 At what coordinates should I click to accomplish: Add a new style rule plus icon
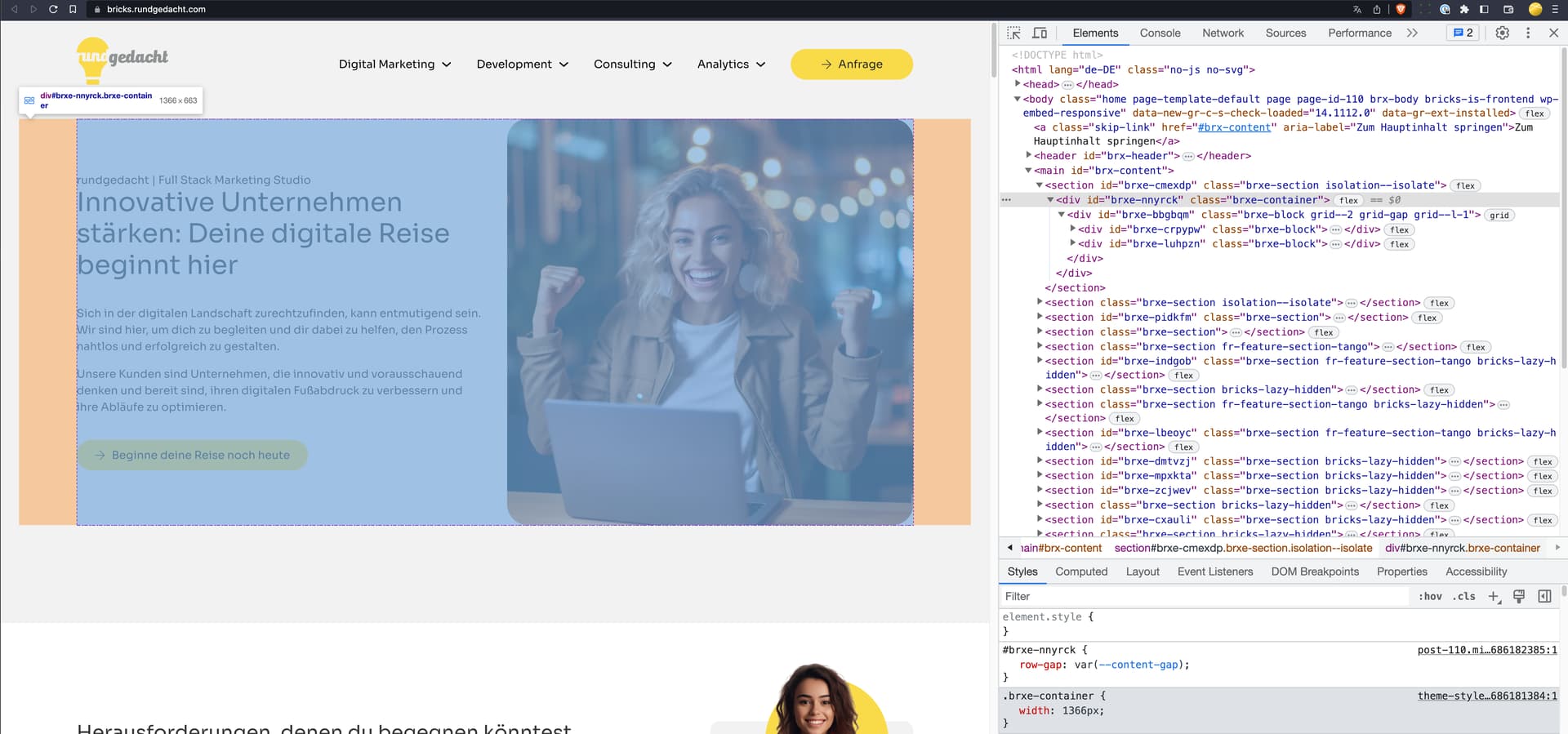[1494, 597]
